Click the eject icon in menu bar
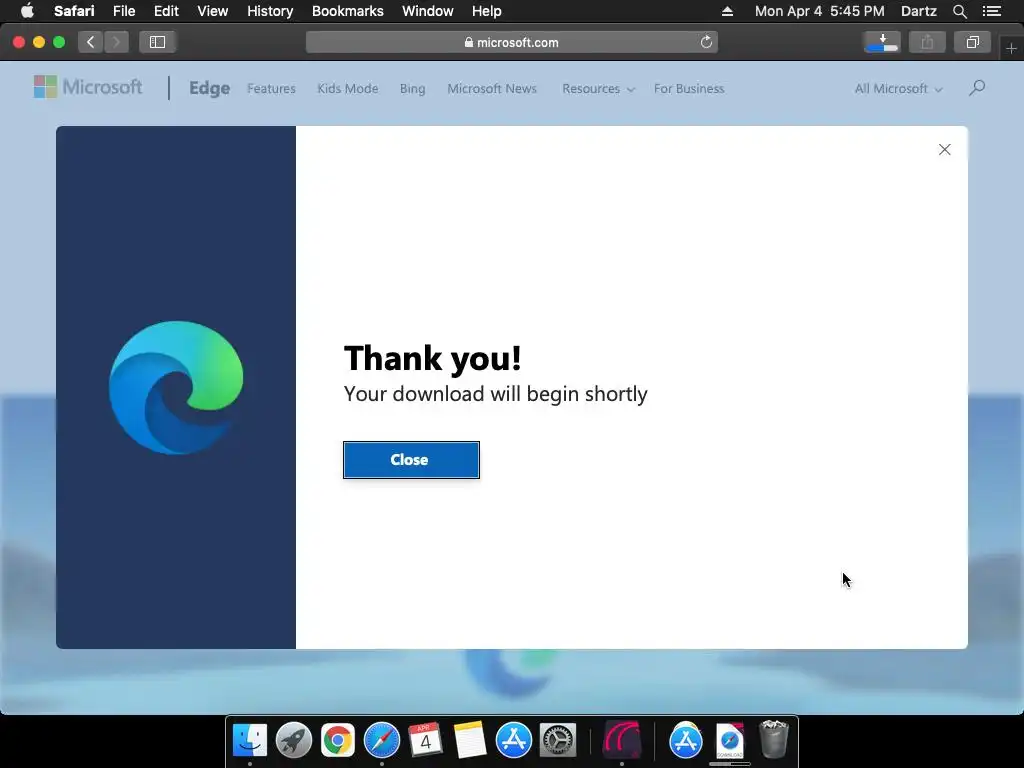1024x768 pixels. pos(727,11)
